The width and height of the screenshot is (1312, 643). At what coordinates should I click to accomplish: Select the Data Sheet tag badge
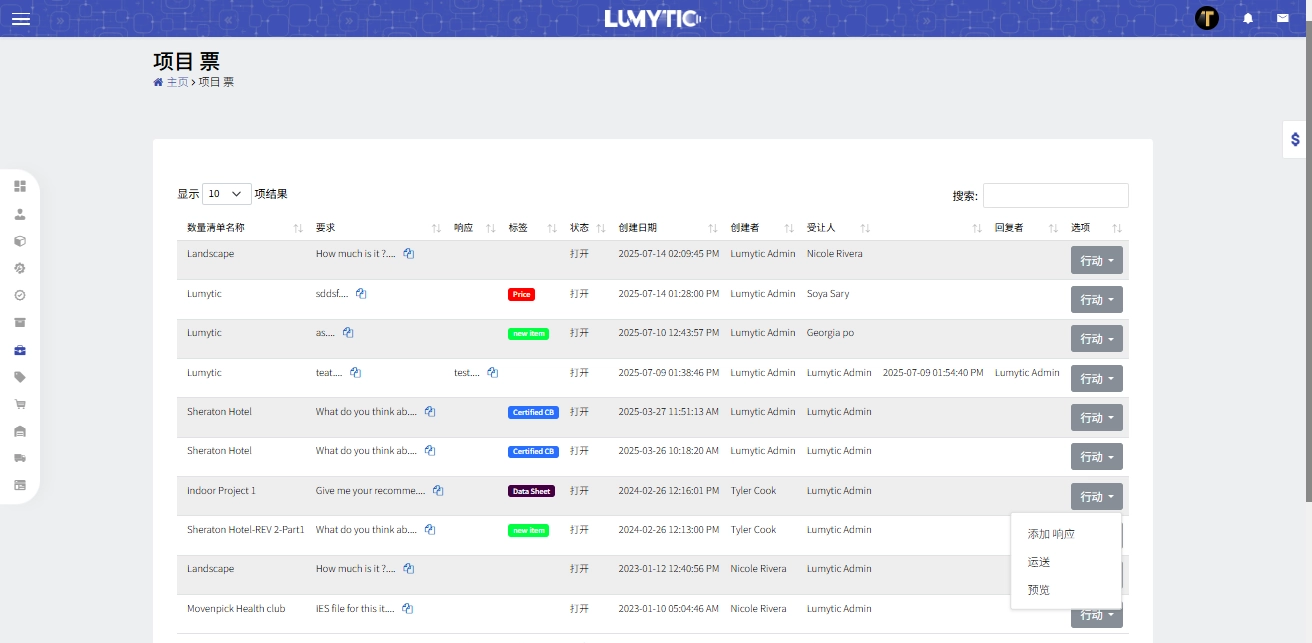(x=531, y=491)
